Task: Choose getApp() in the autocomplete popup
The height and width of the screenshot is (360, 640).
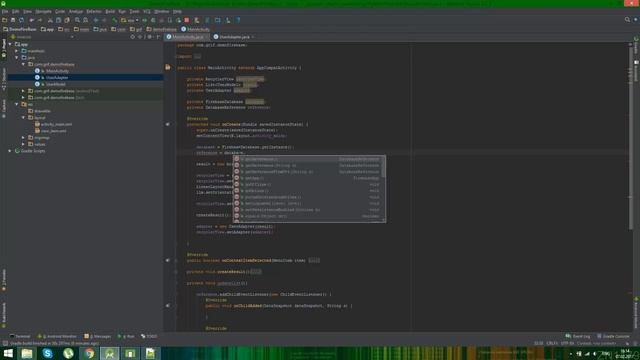Action: point(307,178)
